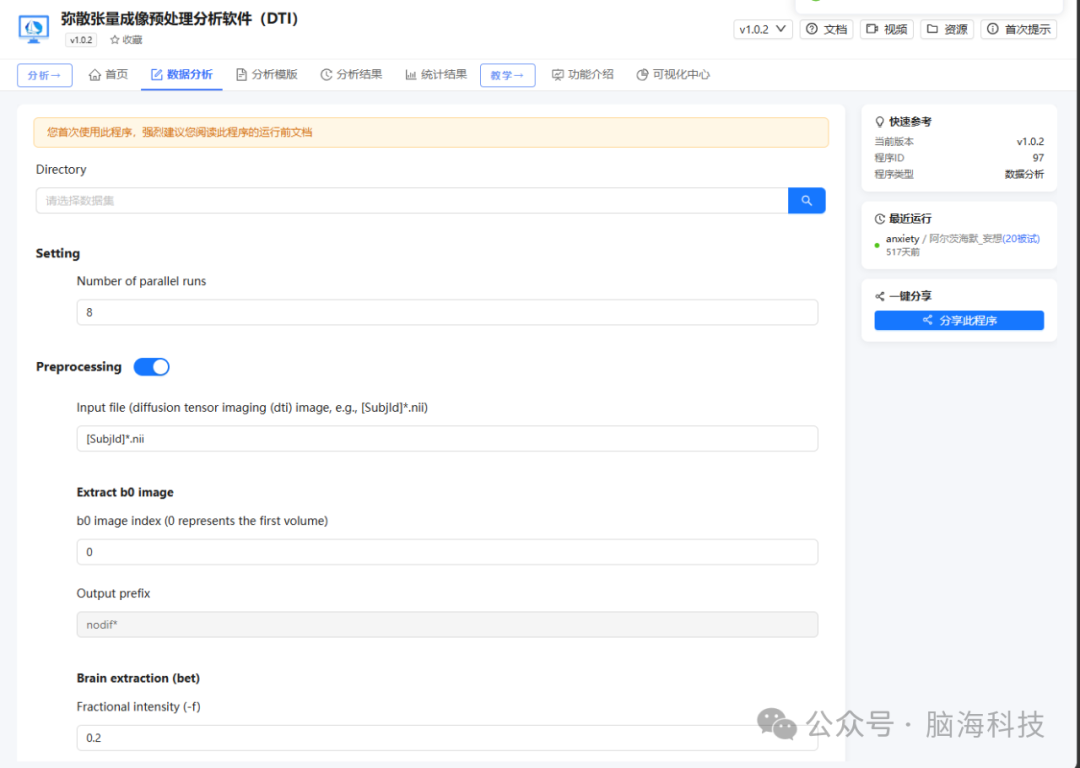Click the 快速参考 lightbulb icon

pos(880,122)
